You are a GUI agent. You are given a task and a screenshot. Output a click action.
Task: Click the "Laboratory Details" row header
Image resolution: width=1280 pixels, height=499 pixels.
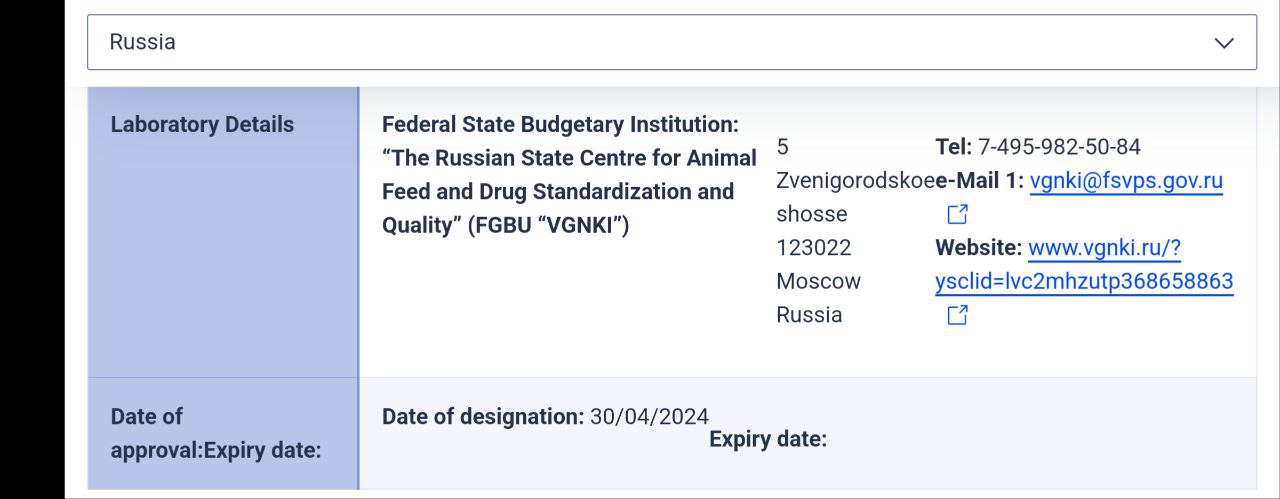pos(202,125)
